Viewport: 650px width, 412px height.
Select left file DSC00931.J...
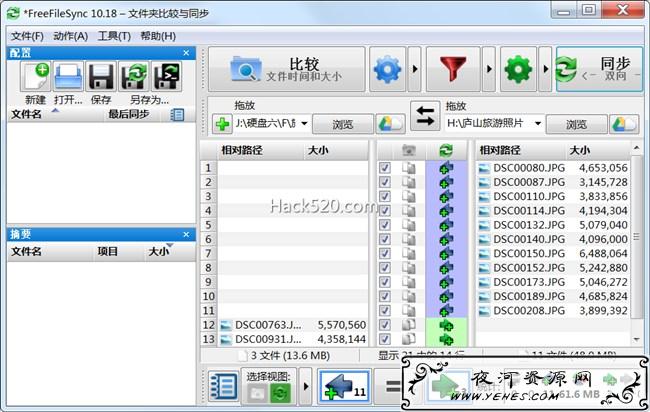click(x=268, y=339)
